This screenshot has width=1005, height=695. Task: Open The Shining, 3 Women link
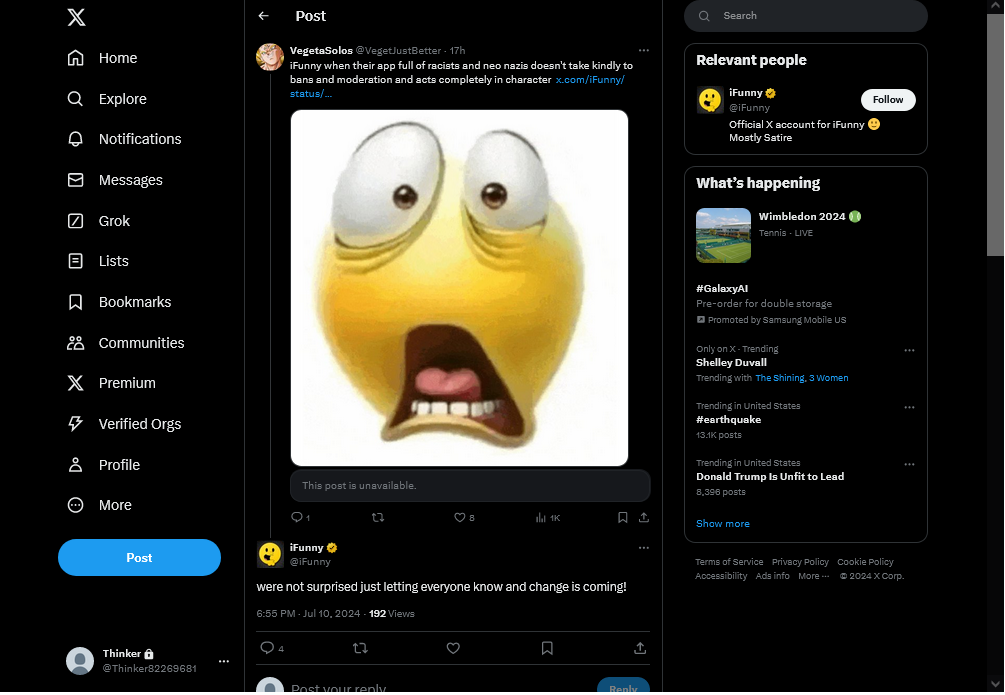801,378
